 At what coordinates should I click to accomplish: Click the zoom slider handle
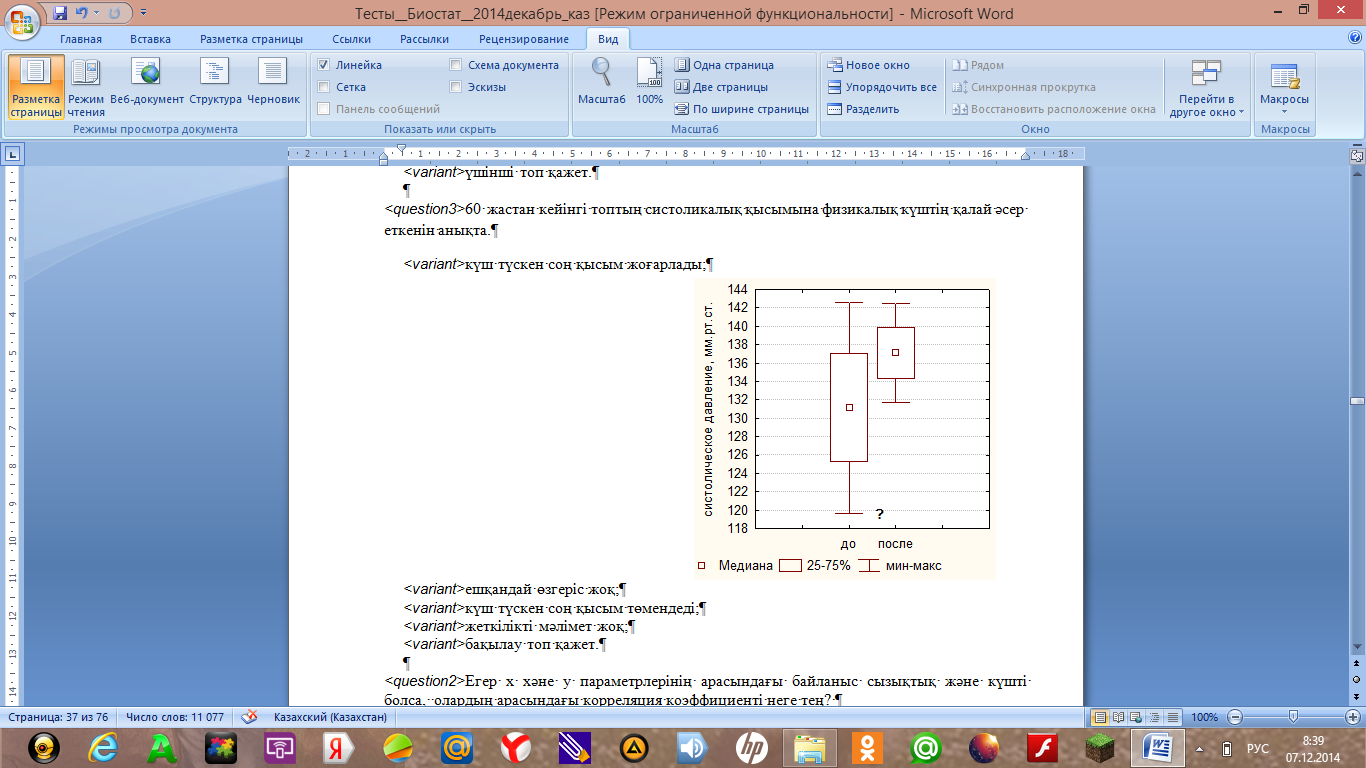pos(1294,717)
